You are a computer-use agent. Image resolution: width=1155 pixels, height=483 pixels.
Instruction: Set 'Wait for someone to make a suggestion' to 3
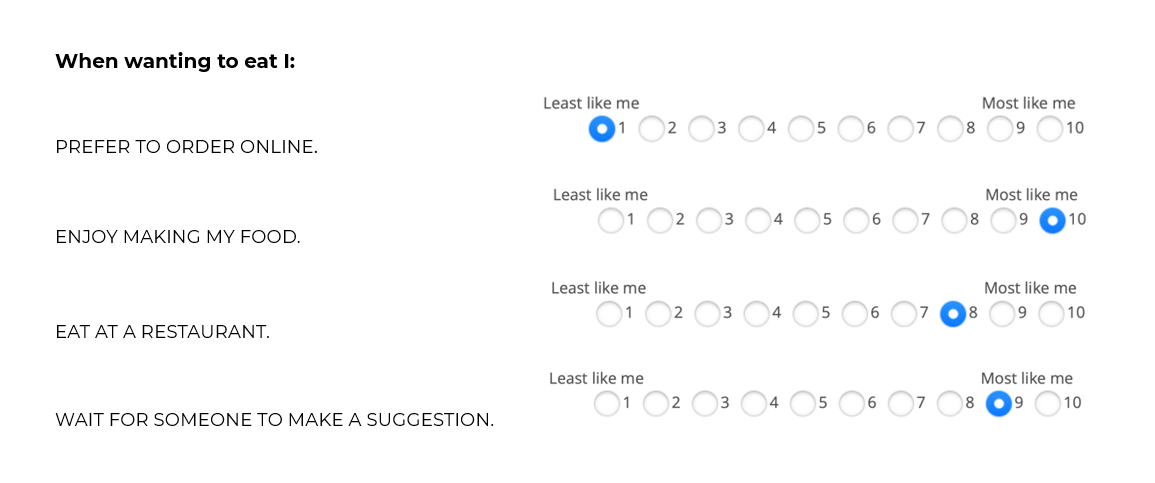tap(704, 404)
